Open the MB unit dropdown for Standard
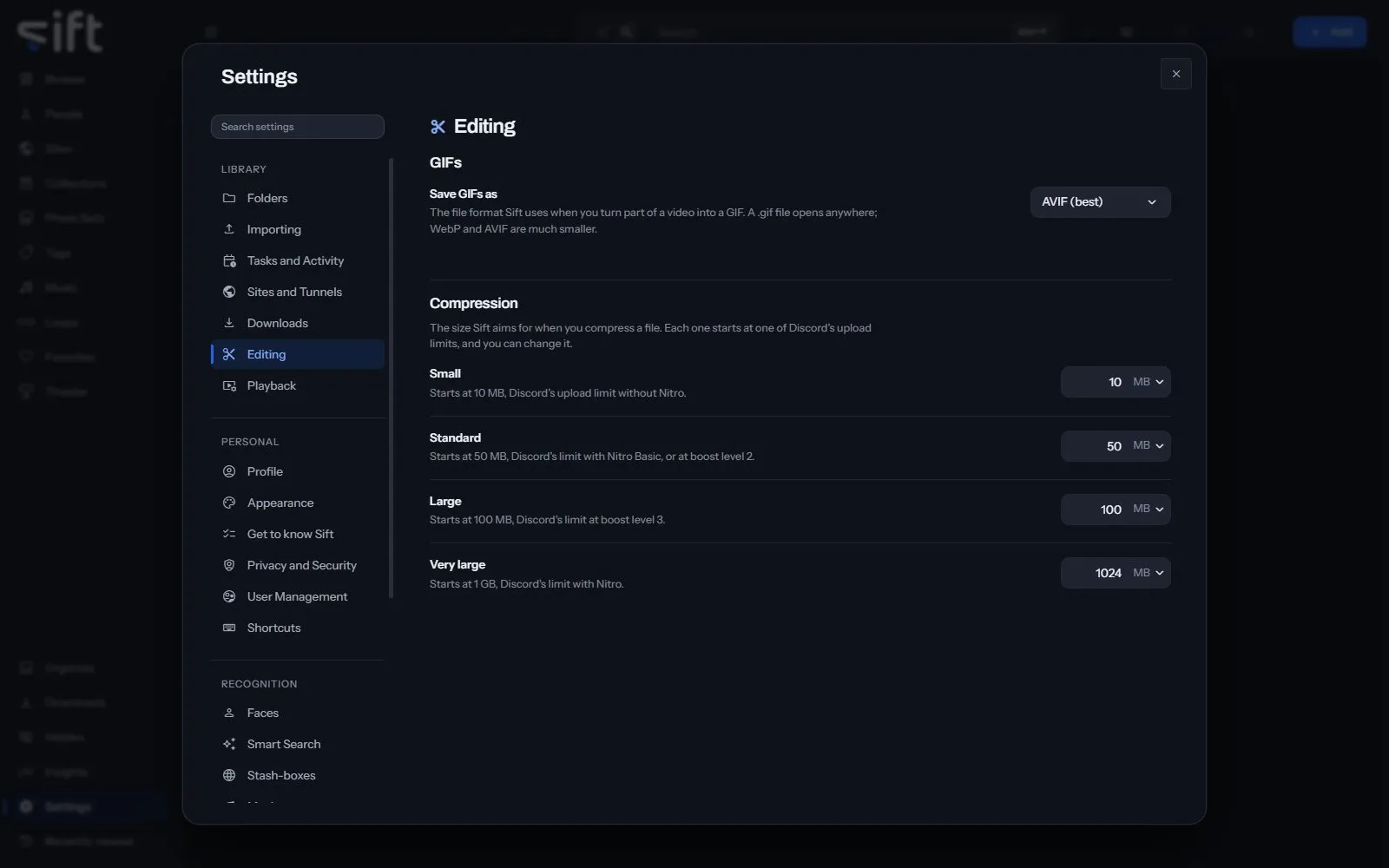Viewport: 1389px width, 868px height. point(1149,446)
